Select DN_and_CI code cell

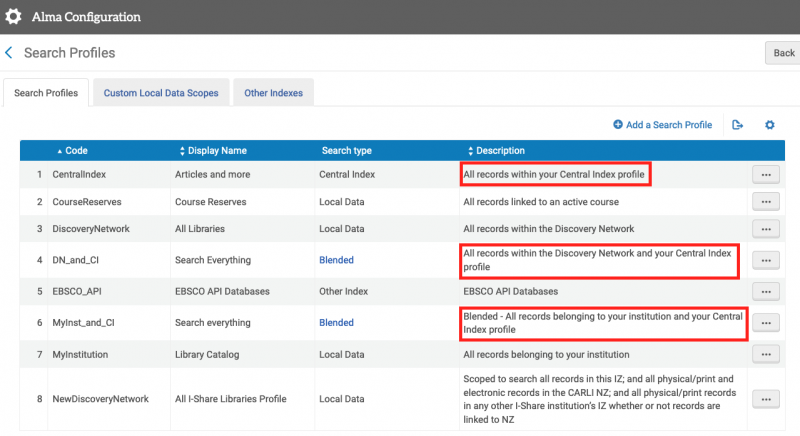[x=76, y=260]
